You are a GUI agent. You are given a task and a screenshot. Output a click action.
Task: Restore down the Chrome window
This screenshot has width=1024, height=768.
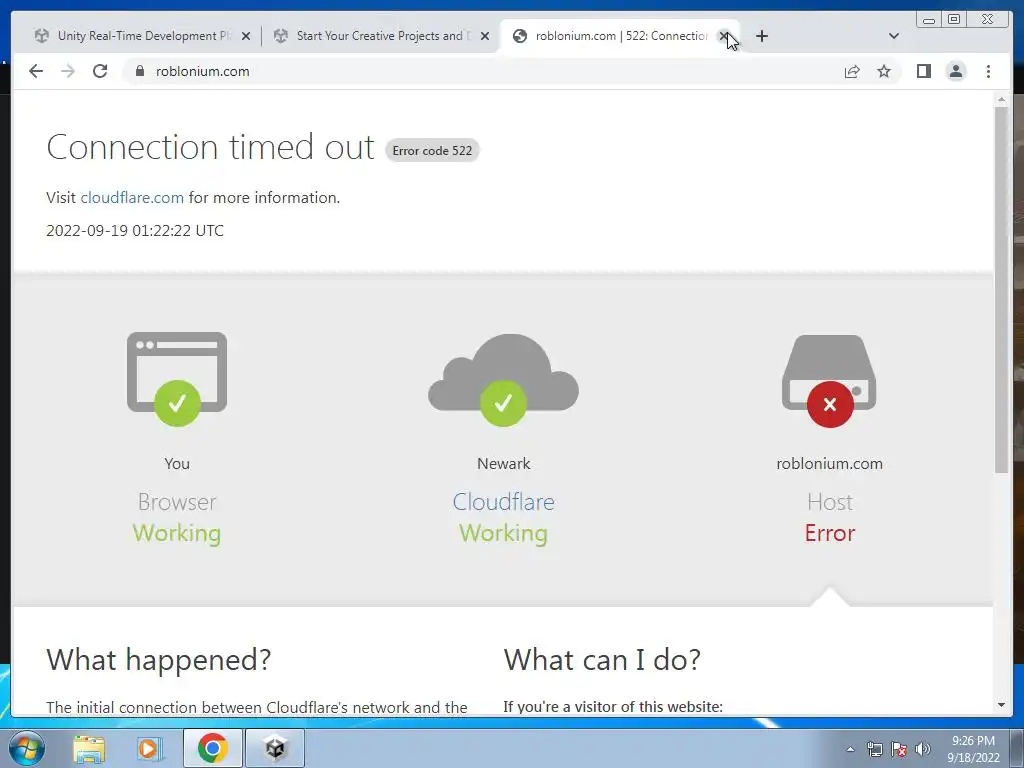point(954,20)
